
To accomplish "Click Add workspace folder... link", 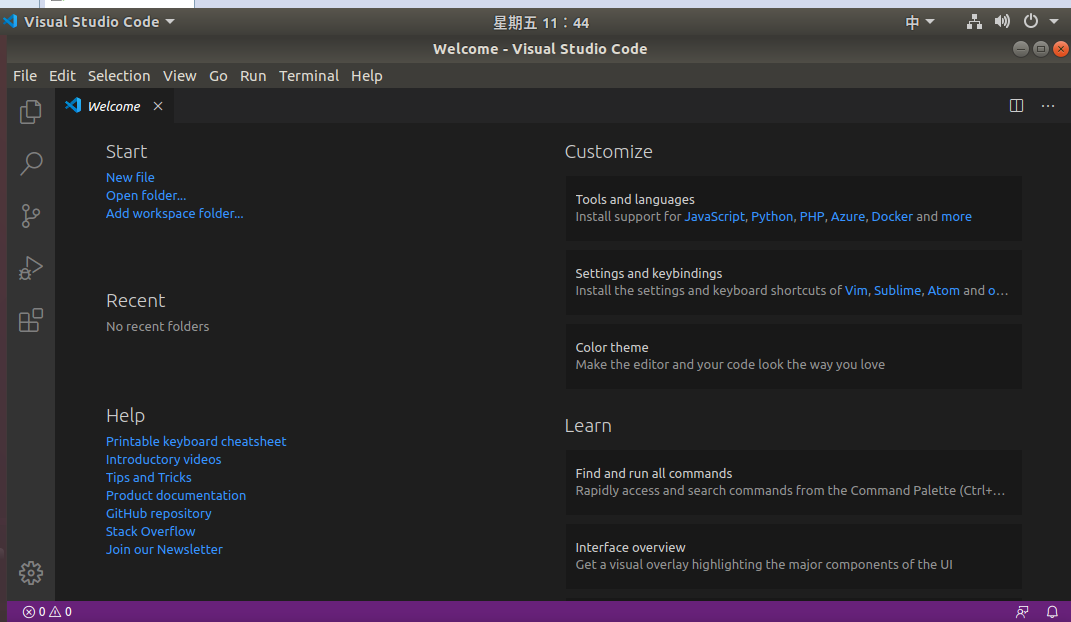I will [x=174, y=214].
